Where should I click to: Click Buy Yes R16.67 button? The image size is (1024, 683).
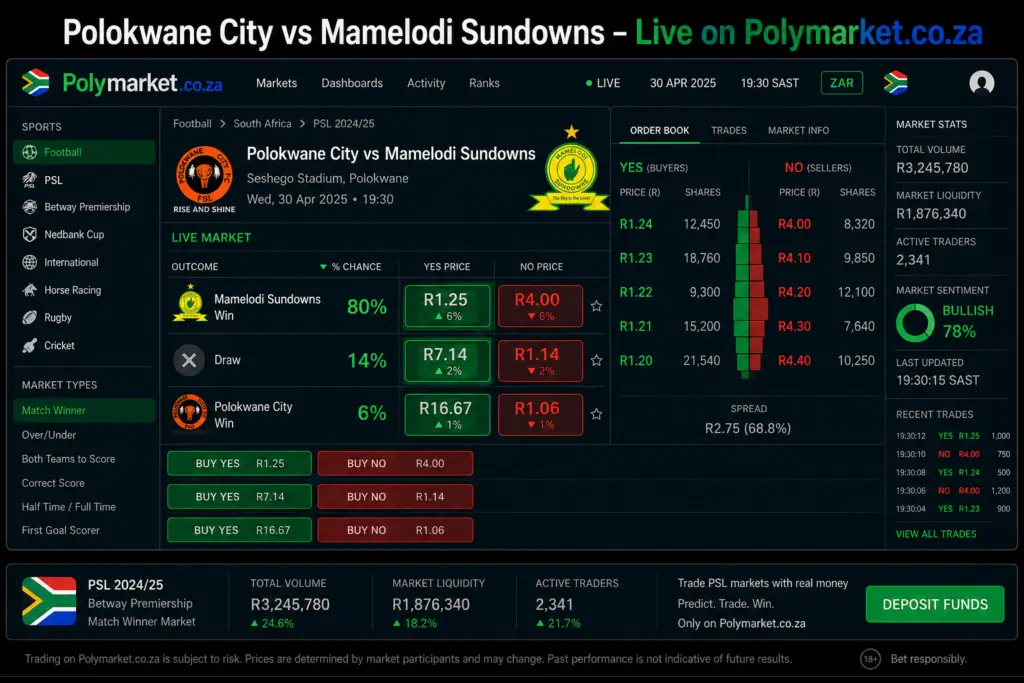coord(240,530)
